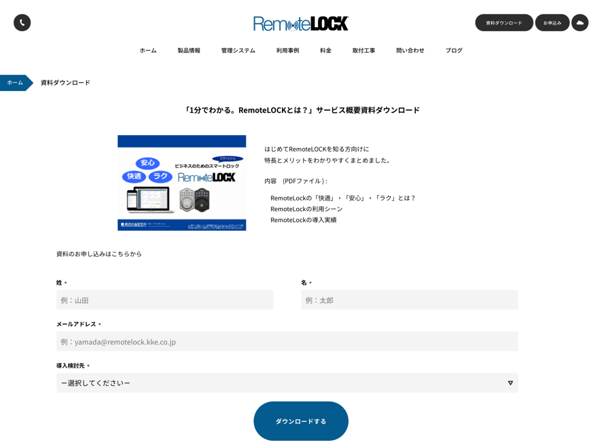Open the 製品情報 menu item
Screen dimensions: 600x447
(189, 50)
